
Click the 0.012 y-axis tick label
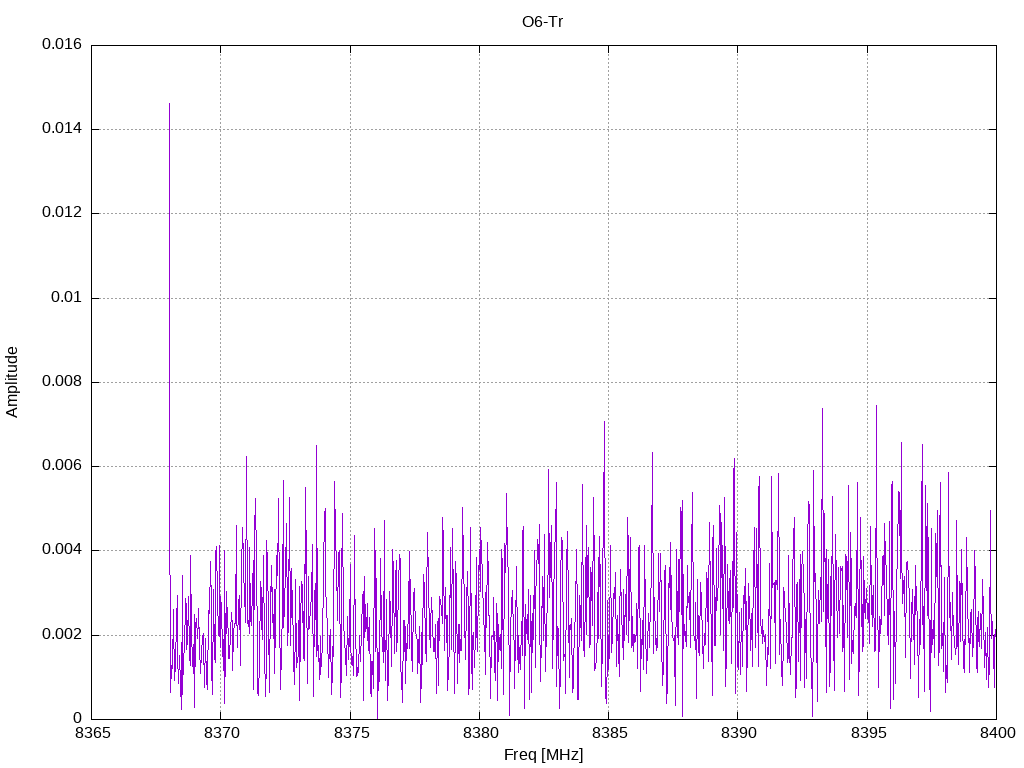[61, 213]
